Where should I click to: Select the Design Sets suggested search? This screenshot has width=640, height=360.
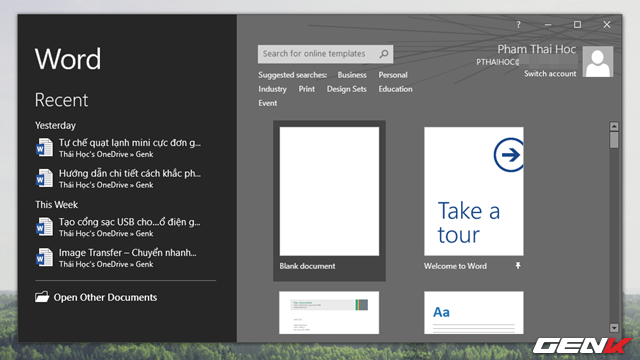click(x=347, y=89)
